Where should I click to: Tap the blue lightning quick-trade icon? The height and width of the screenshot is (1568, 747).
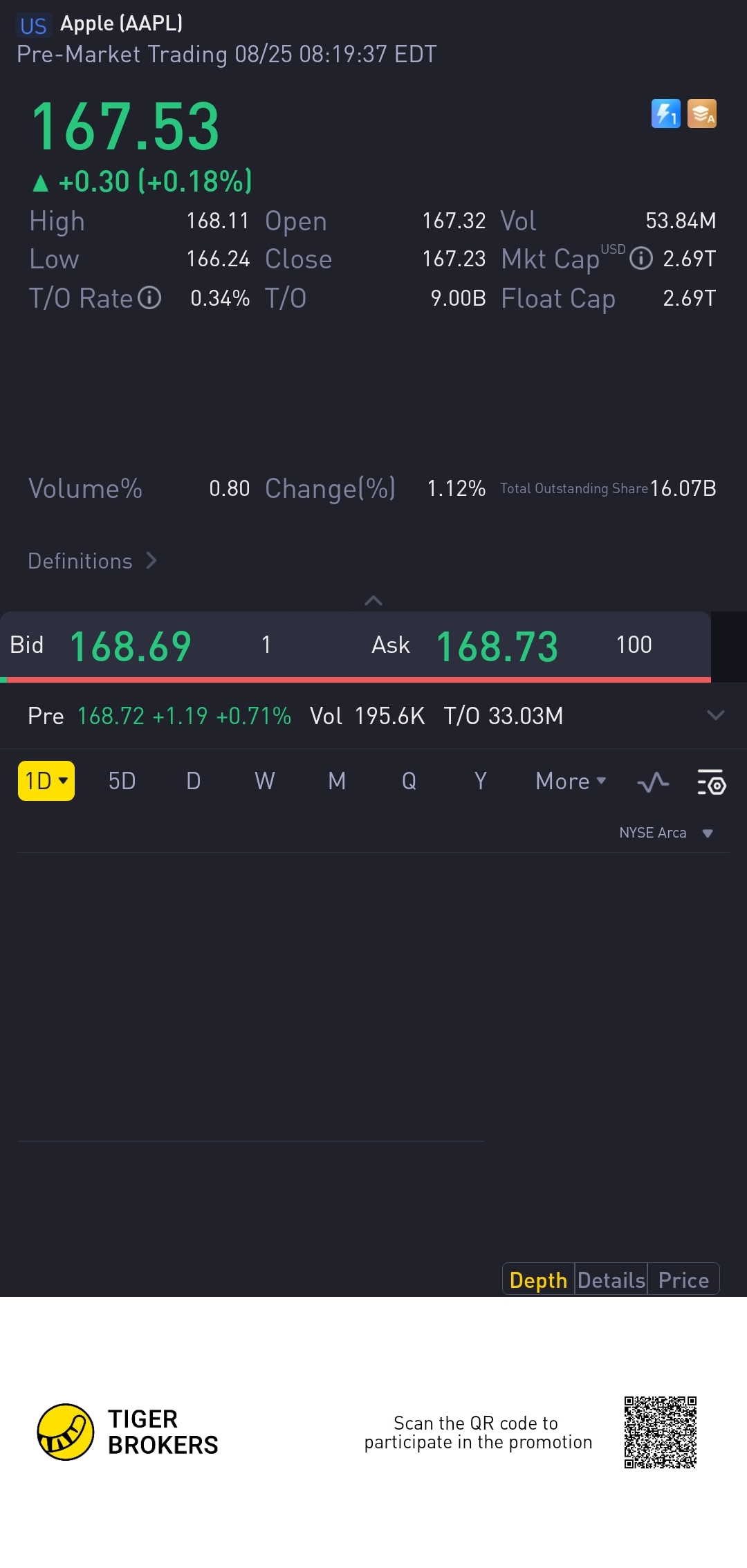point(665,113)
